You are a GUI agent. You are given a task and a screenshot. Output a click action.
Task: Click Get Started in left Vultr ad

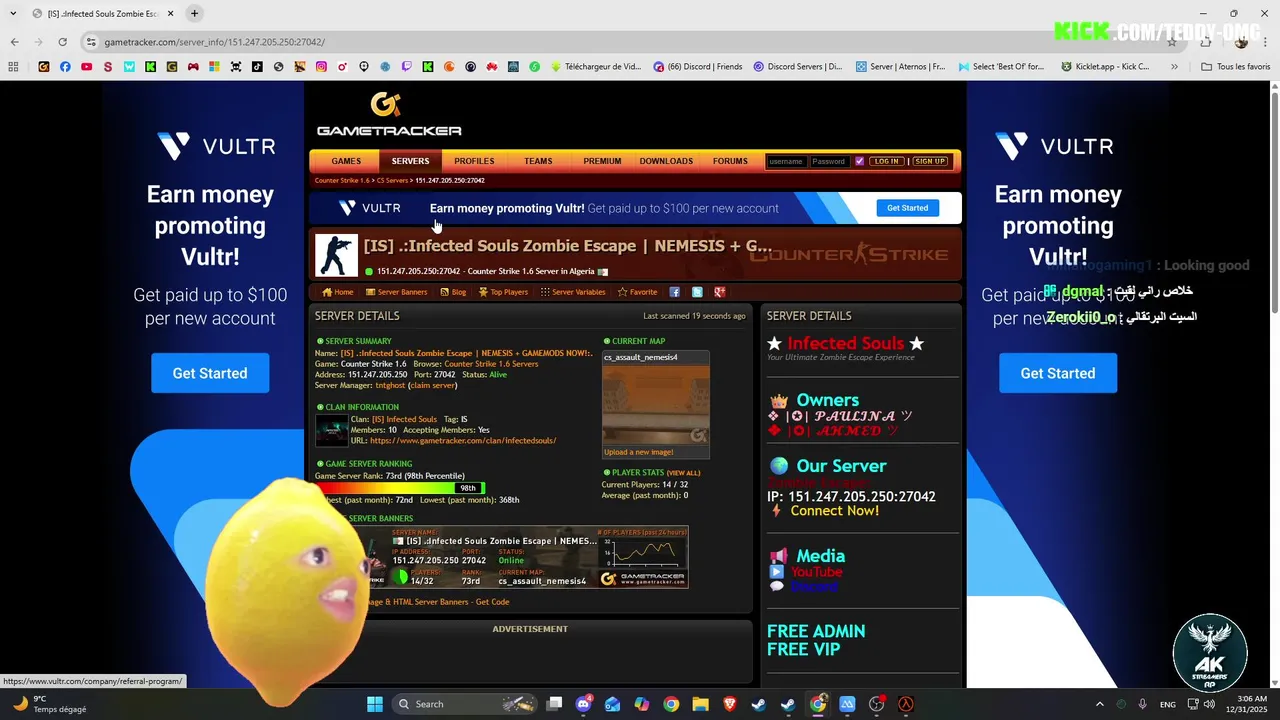[x=210, y=373]
